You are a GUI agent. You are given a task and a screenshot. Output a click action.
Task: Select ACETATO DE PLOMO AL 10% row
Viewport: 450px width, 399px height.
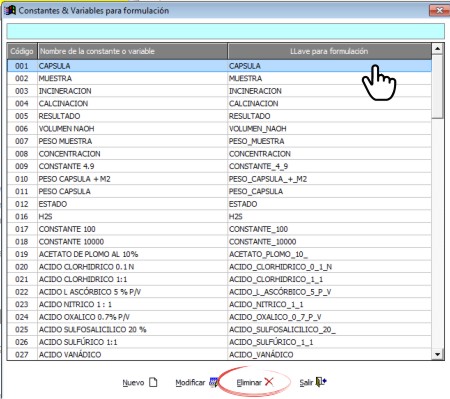coord(219,254)
